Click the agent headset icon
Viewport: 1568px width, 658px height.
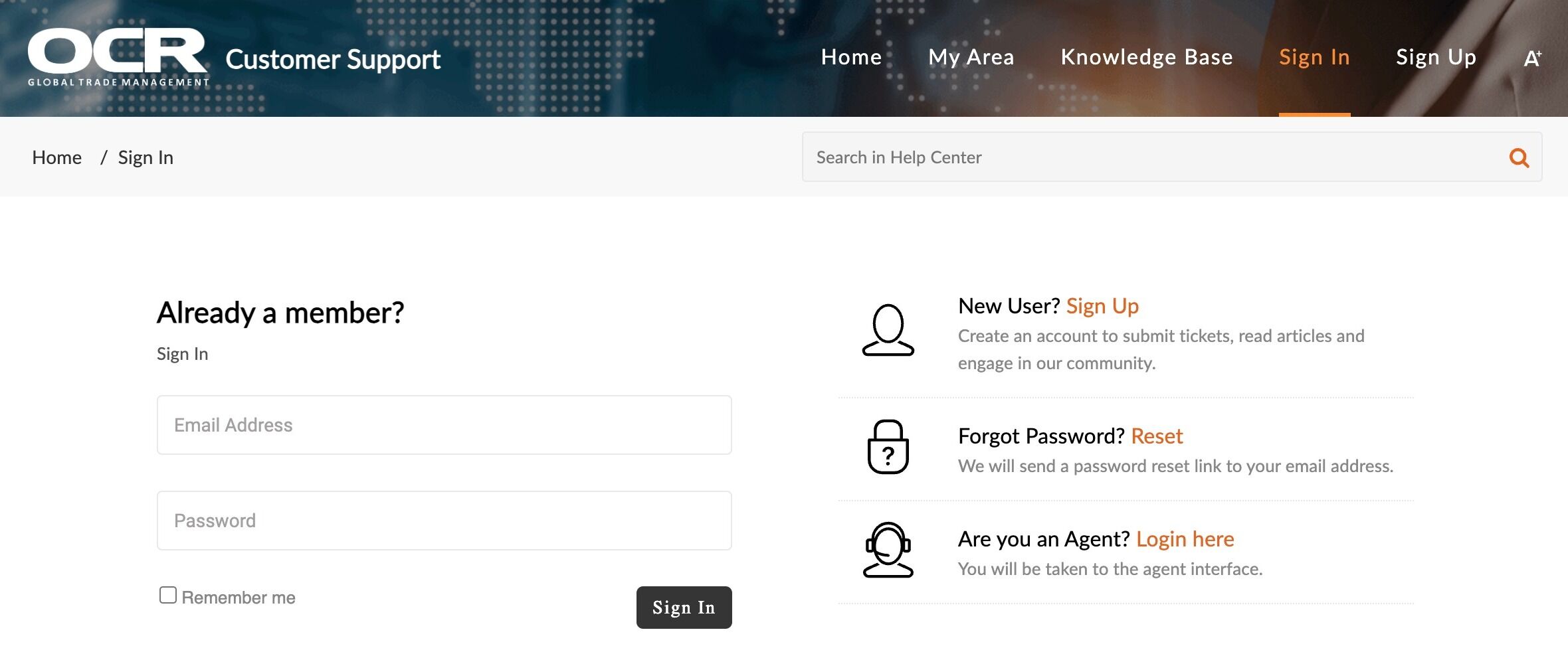pos(888,550)
